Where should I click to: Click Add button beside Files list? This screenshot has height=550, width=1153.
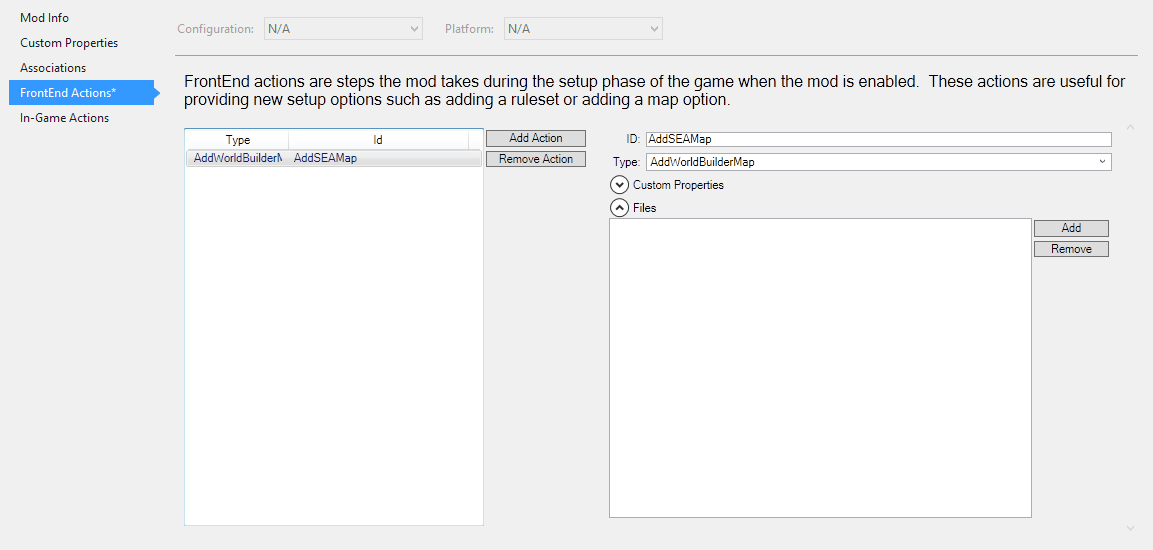pos(1071,228)
